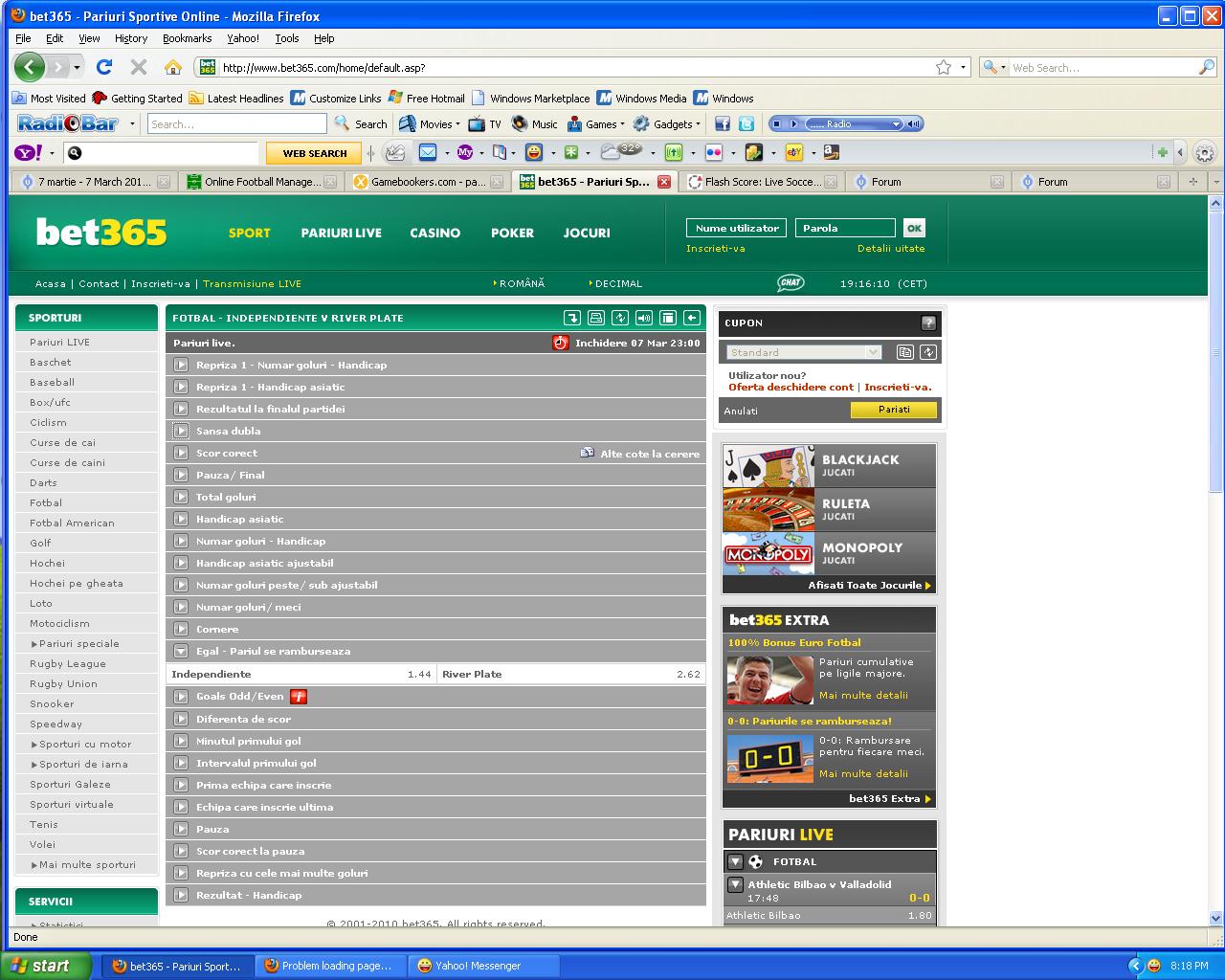Viewport: 1225px width, 980px height.
Task: Click the Yahoo Mail envelope icon
Action: click(x=428, y=152)
